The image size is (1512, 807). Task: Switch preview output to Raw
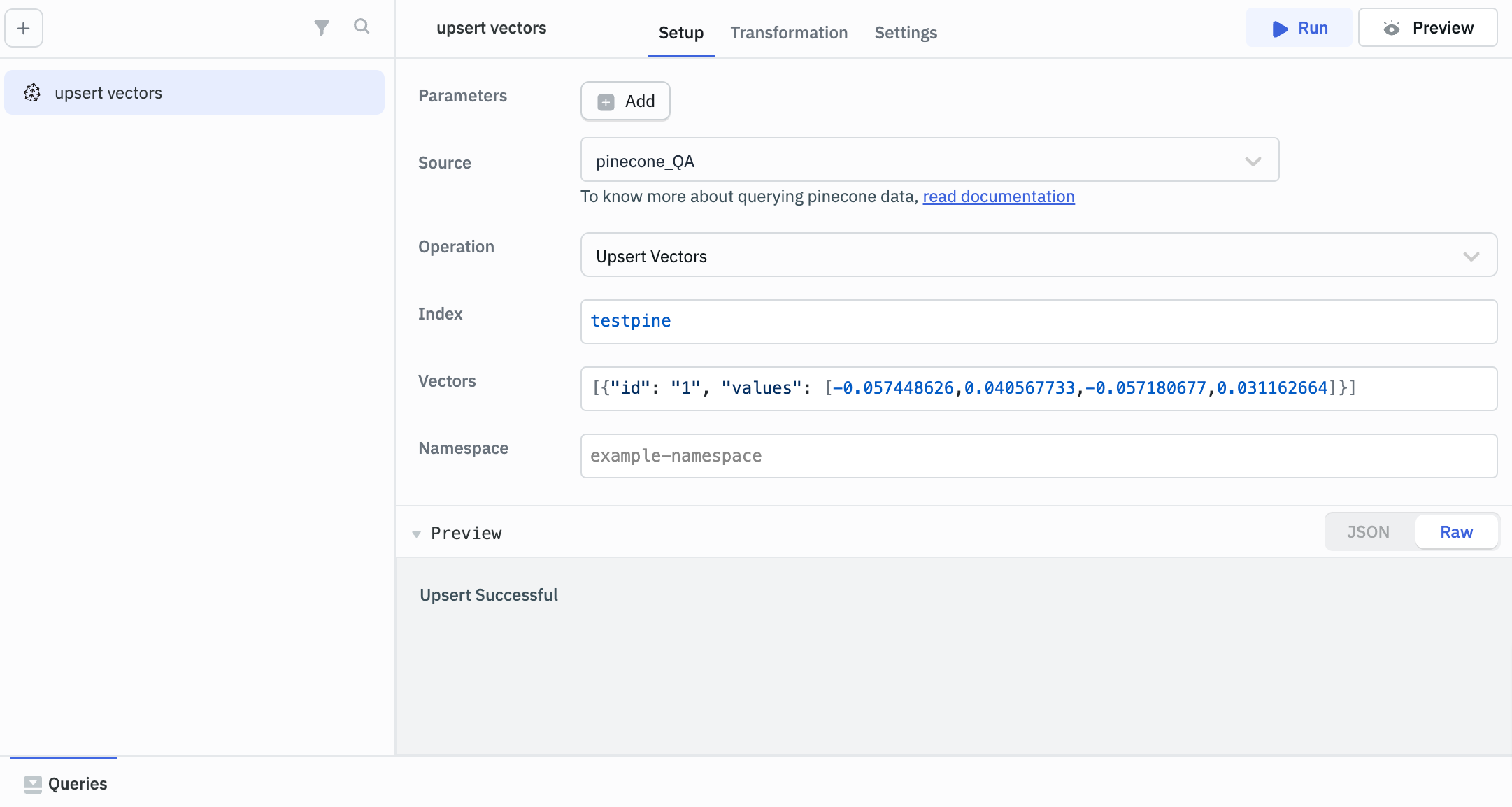(1456, 532)
